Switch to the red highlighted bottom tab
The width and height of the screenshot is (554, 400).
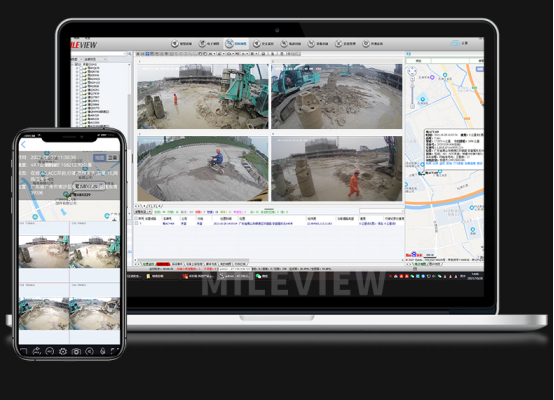(x=163, y=264)
